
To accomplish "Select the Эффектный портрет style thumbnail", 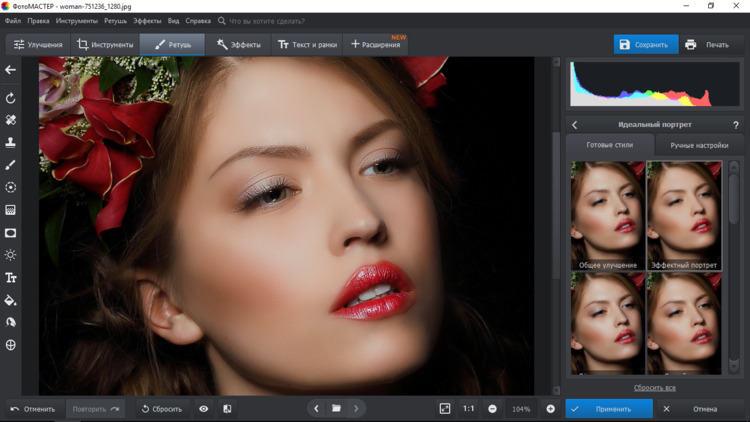I will point(684,215).
